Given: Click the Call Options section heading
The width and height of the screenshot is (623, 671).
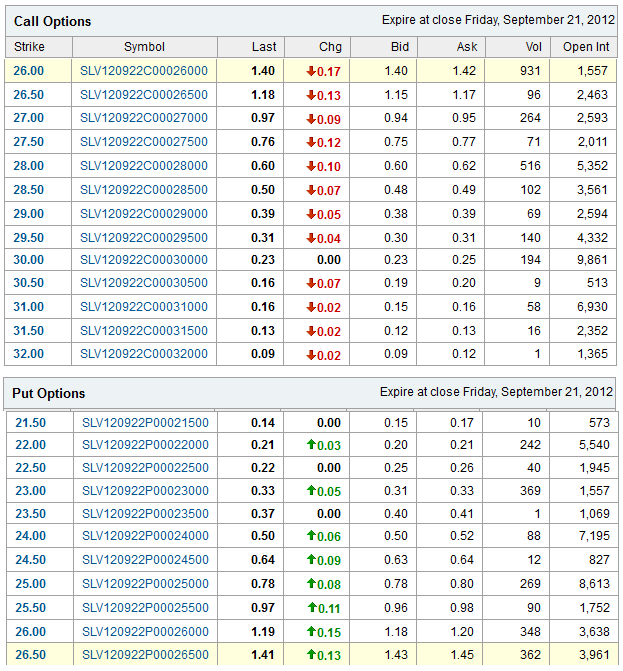Looking at the screenshot, I should pyautogui.click(x=52, y=21).
